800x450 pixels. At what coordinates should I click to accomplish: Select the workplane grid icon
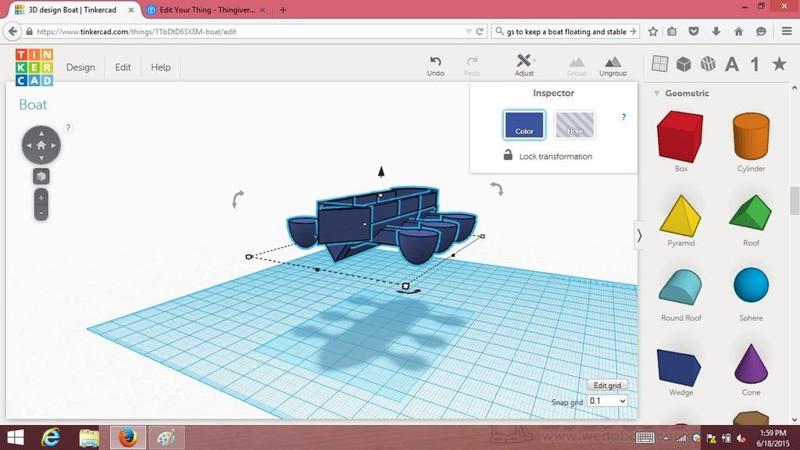[x=660, y=64]
